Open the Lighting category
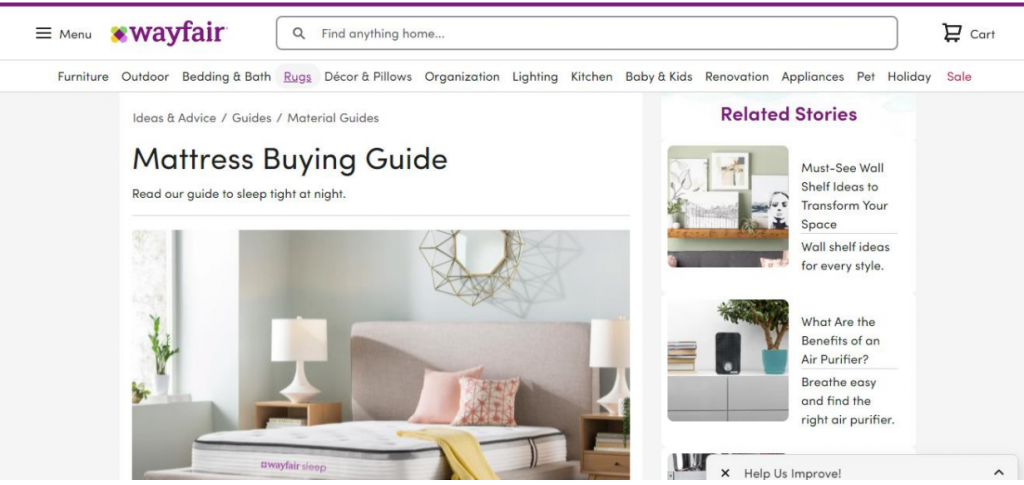Image resolution: width=1024 pixels, height=485 pixels. (535, 76)
